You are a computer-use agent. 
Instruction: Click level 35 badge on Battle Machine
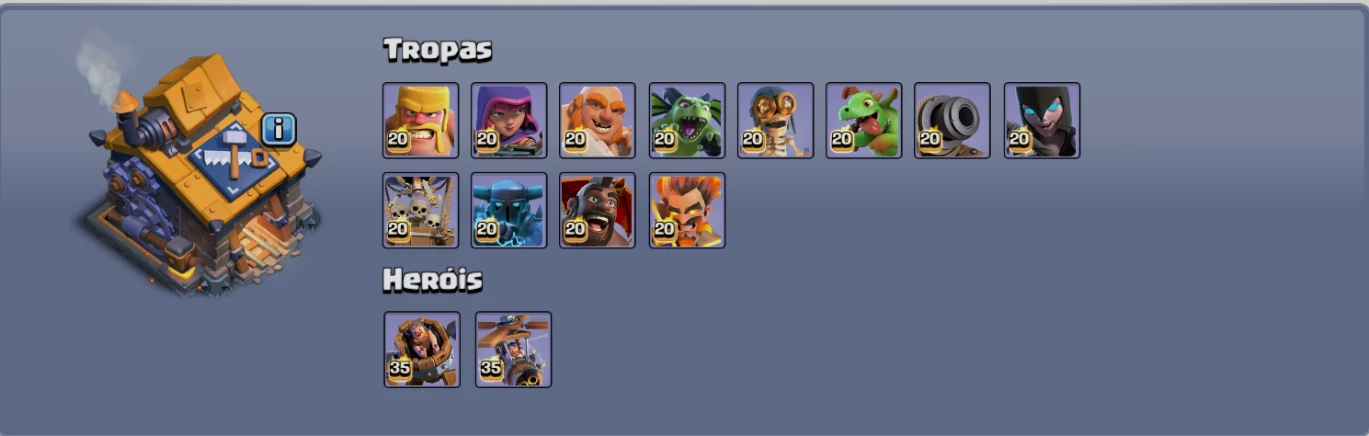coord(400,368)
